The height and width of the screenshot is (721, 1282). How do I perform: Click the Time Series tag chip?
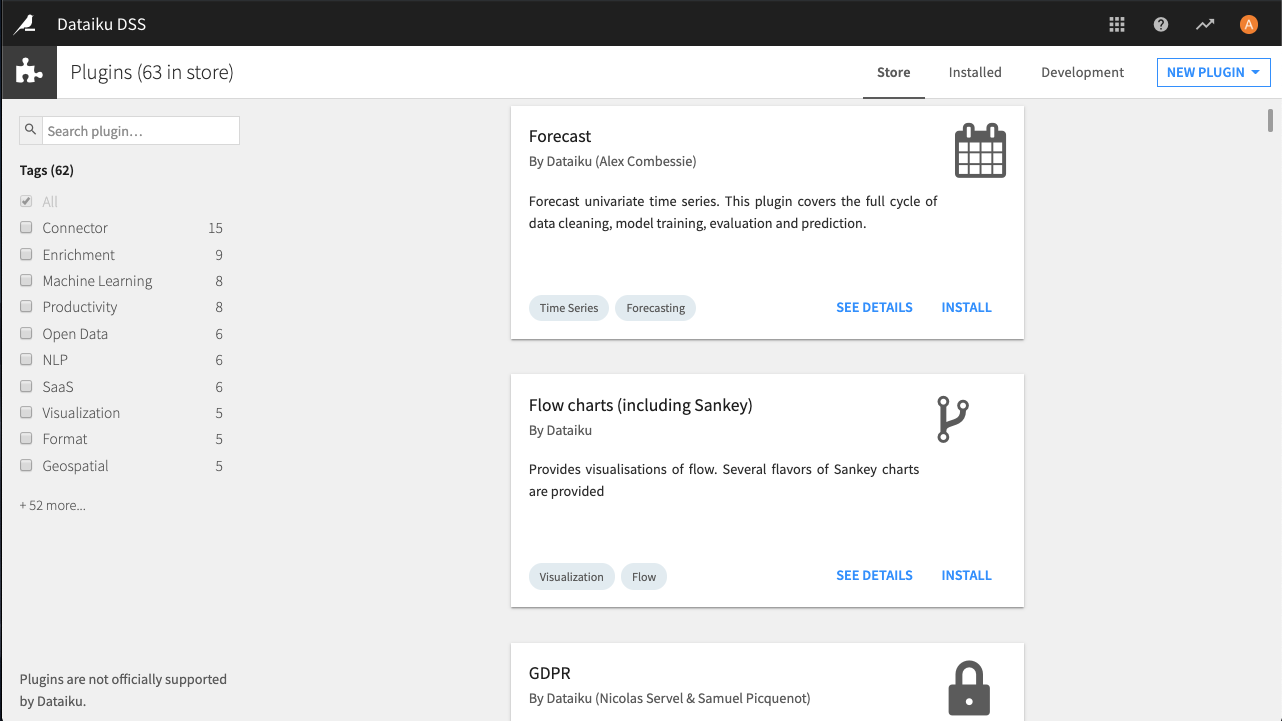569,308
